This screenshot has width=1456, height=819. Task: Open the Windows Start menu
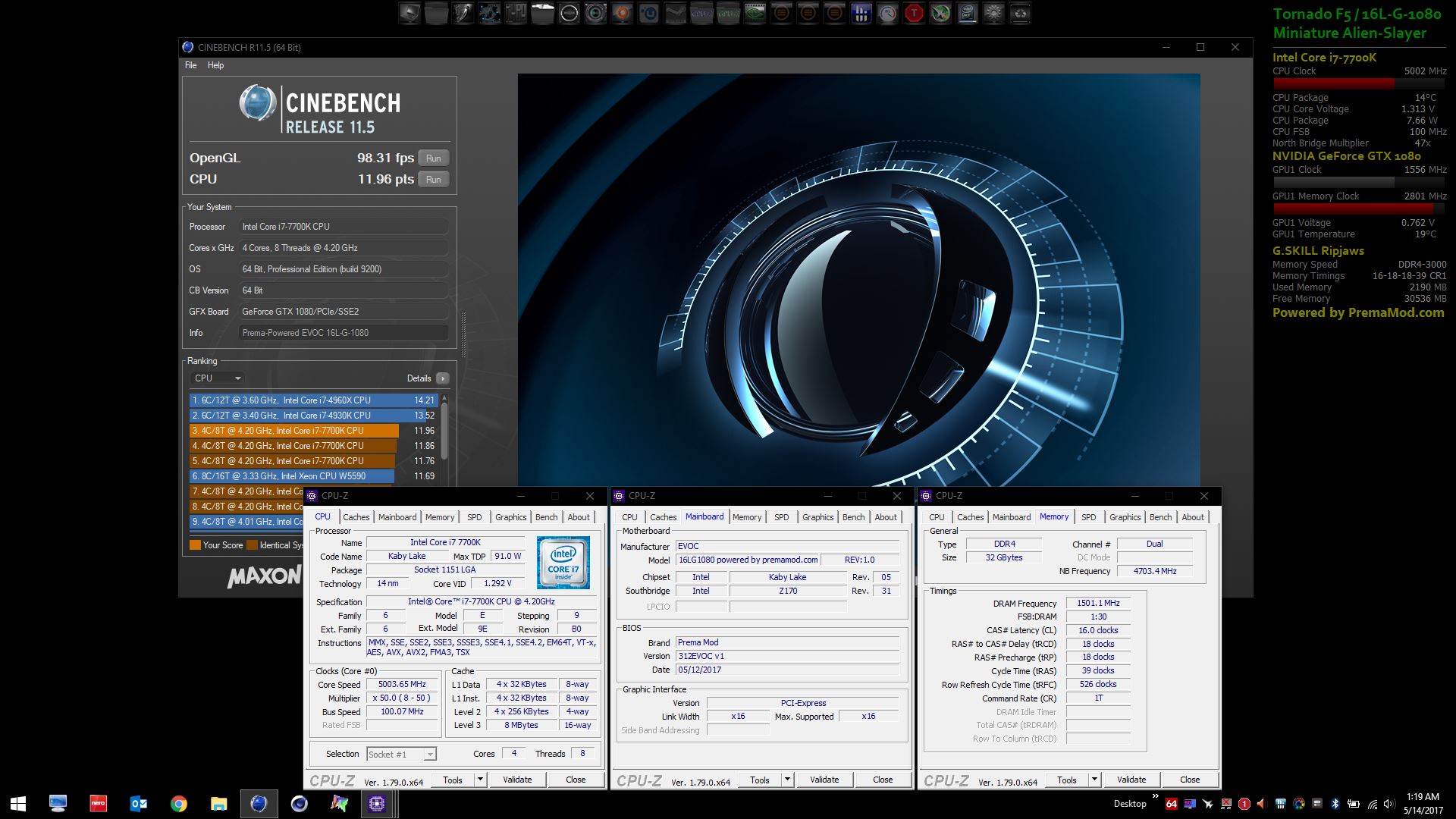(x=18, y=804)
